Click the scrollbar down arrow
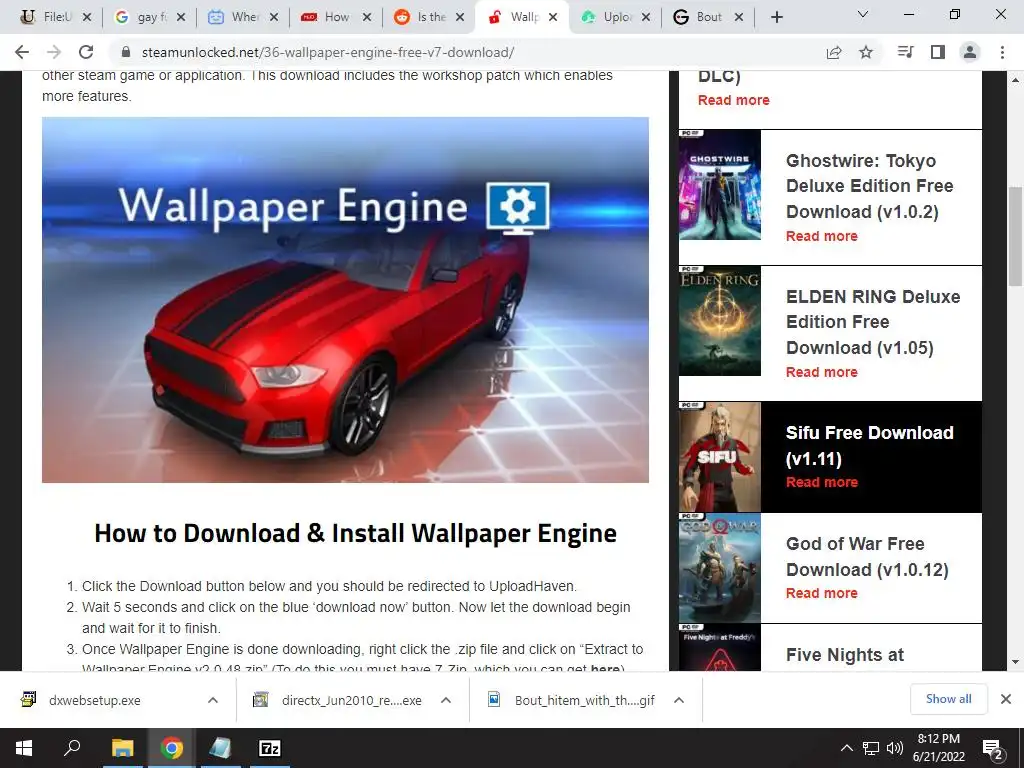The image size is (1024, 768). (1015, 662)
